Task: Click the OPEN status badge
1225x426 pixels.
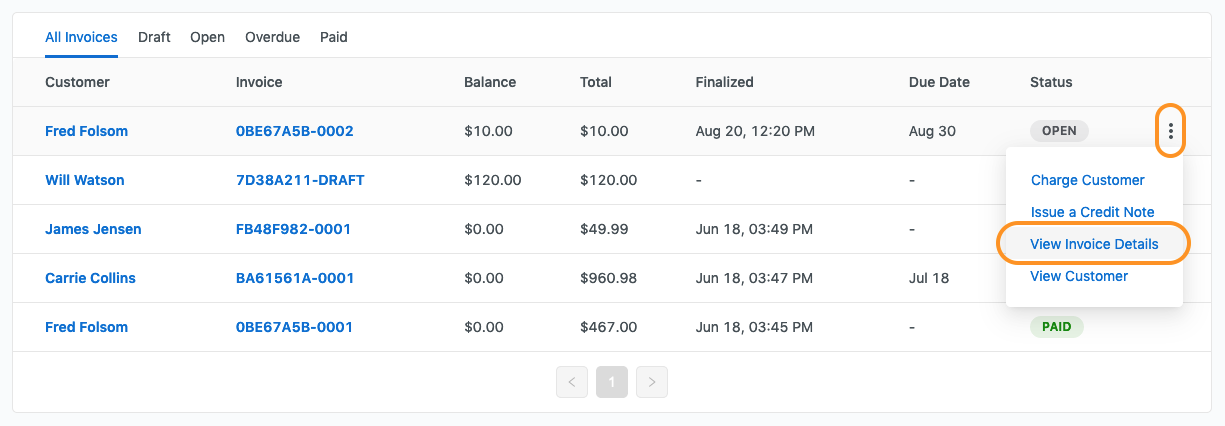Action: coord(1059,131)
